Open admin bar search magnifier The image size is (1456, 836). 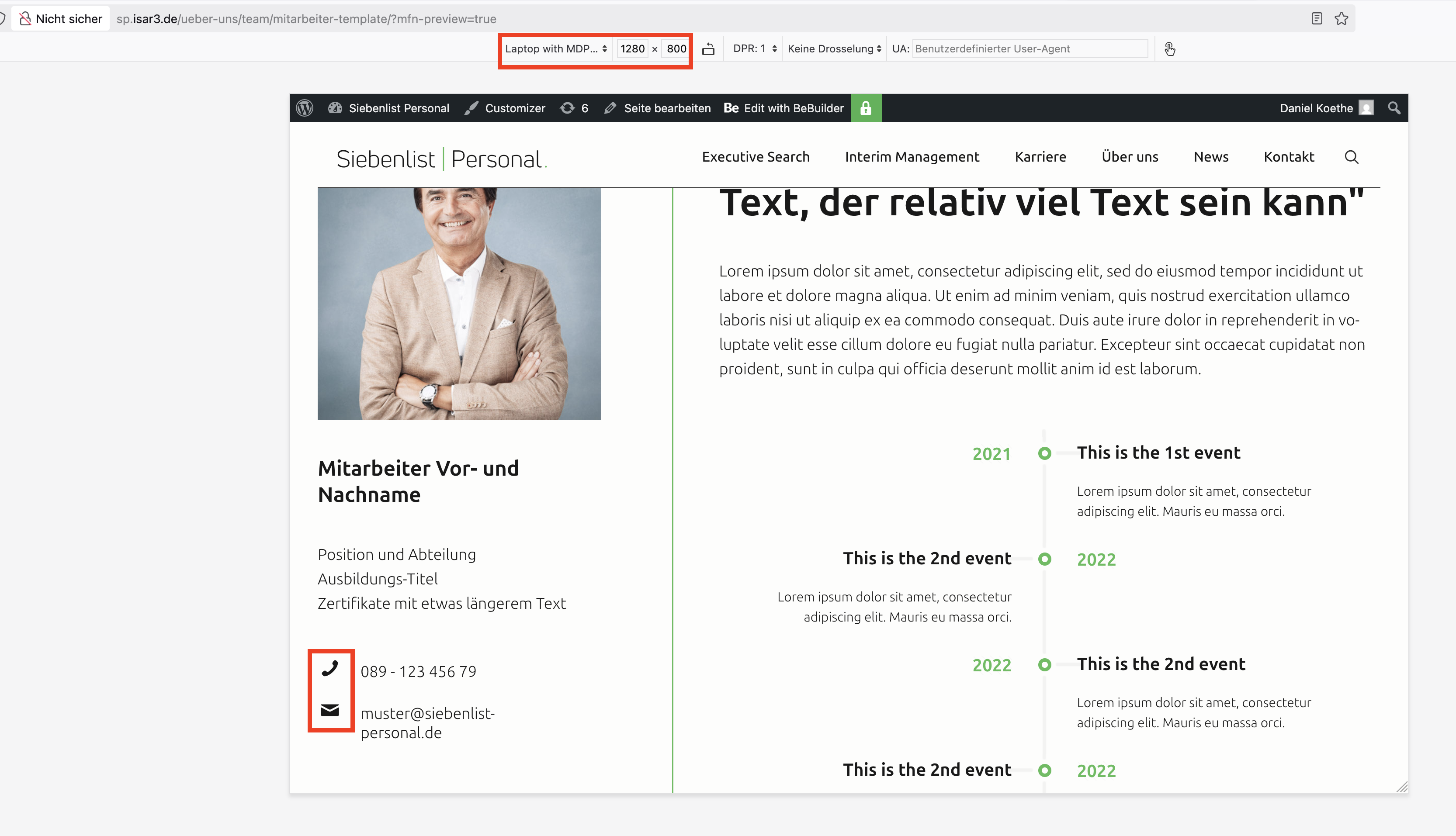coord(1394,108)
